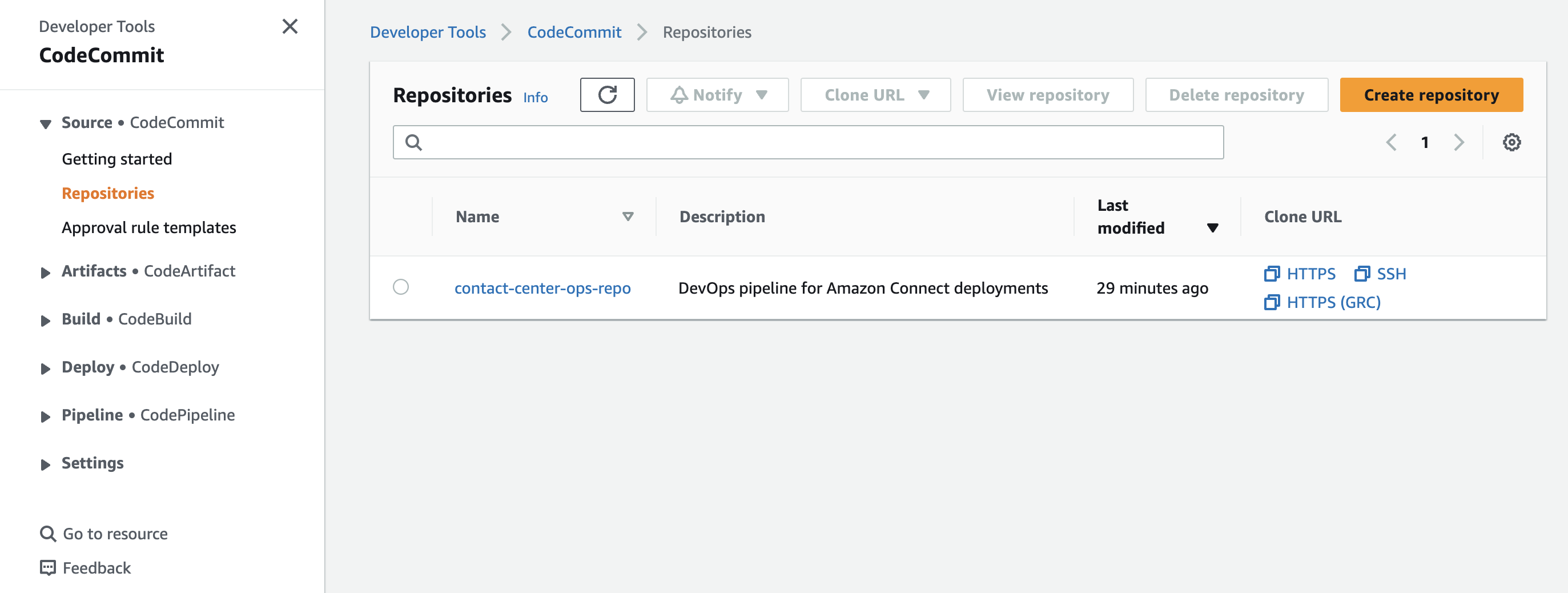The height and width of the screenshot is (593, 1568).
Task: Open table preferences gear icon
Action: point(1511,142)
